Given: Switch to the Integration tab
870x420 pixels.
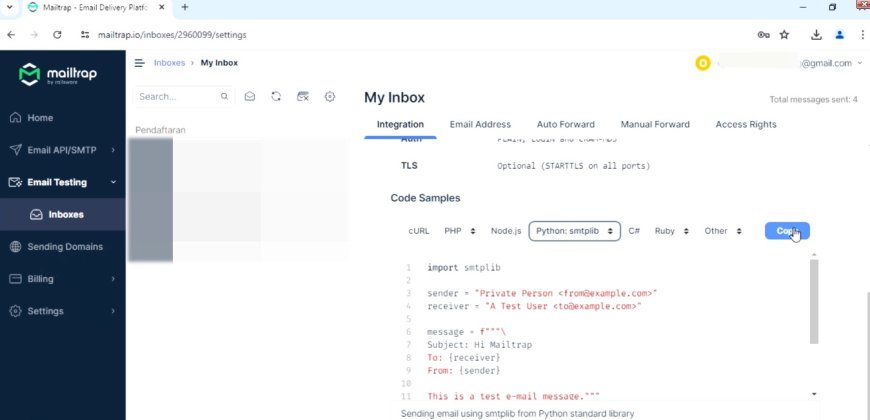Looking at the screenshot, I should click(400, 125).
